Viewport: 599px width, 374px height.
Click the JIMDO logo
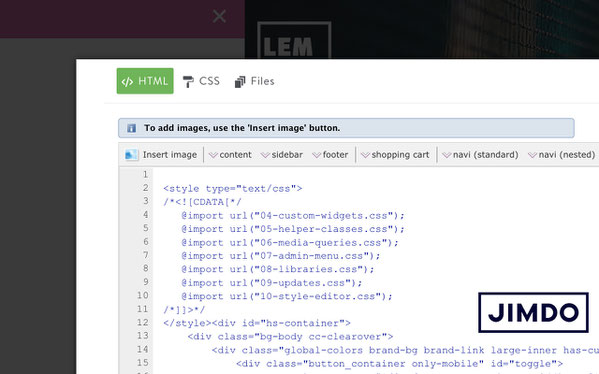533,312
